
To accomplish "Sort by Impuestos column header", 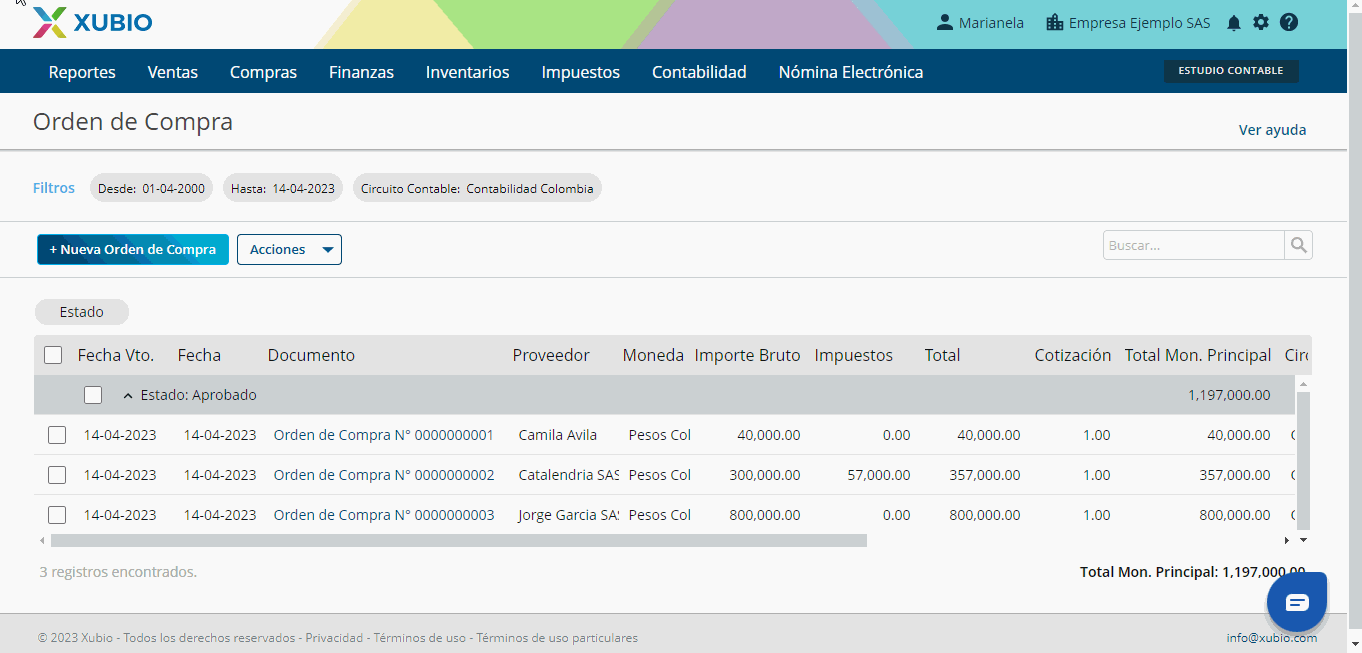I will 853,355.
